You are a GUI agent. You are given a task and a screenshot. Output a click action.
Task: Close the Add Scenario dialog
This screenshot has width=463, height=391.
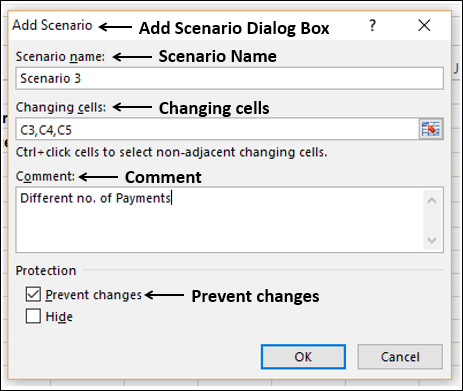tap(424, 25)
